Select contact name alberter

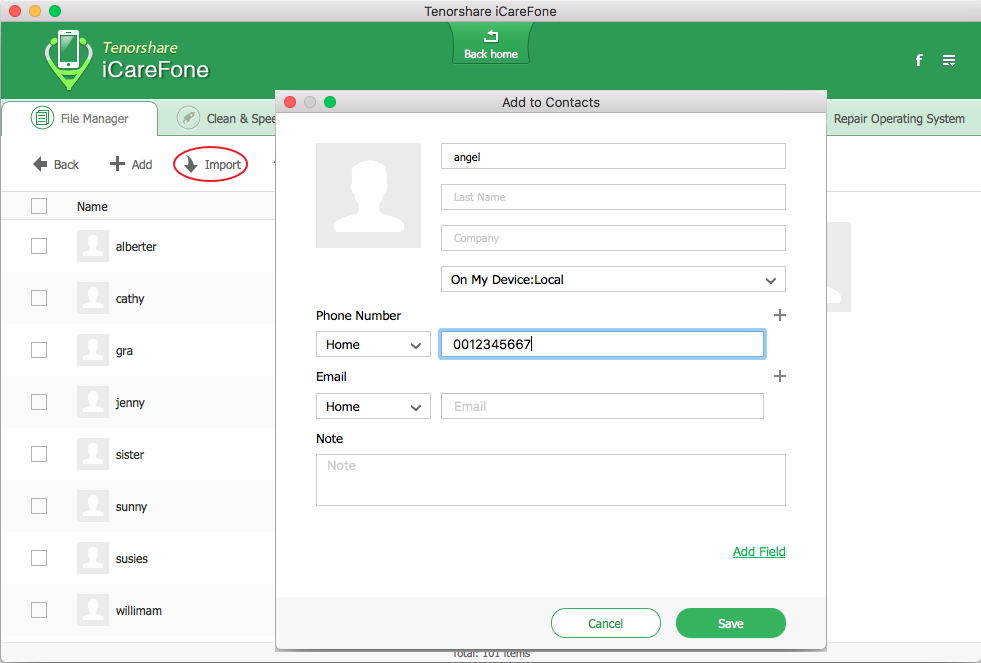tap(136, 246)
